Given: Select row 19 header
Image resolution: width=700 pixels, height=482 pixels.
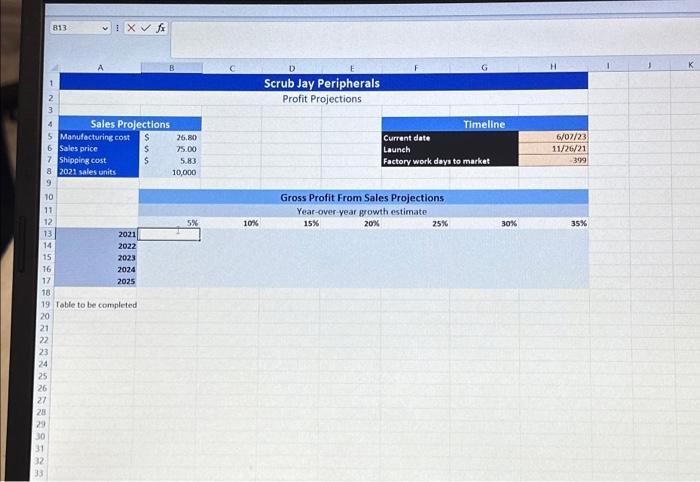Looking at the screenshot, I should point(45,304).
